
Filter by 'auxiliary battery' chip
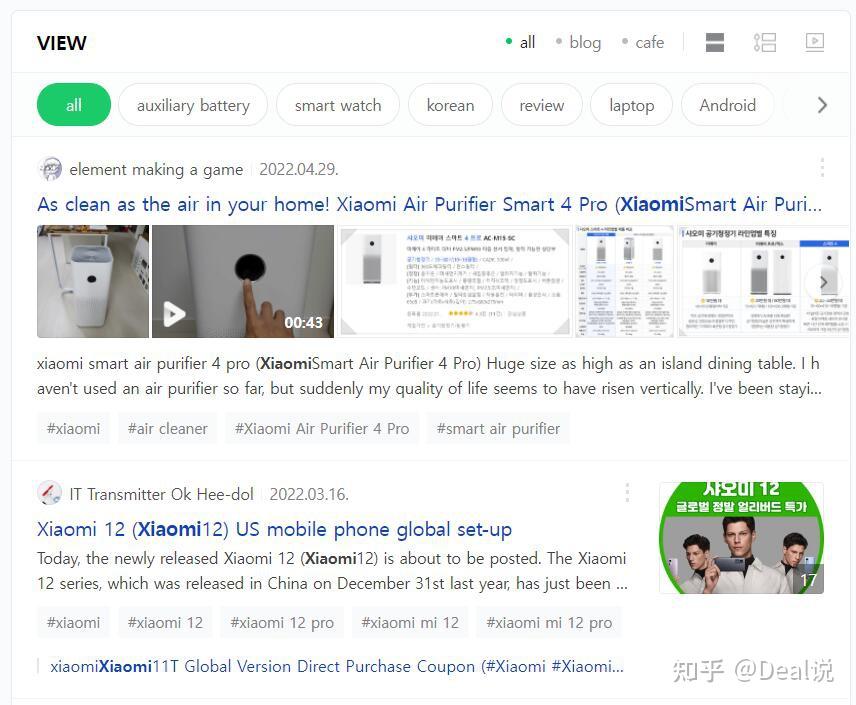pyautogui.click(x=193, y=105)
